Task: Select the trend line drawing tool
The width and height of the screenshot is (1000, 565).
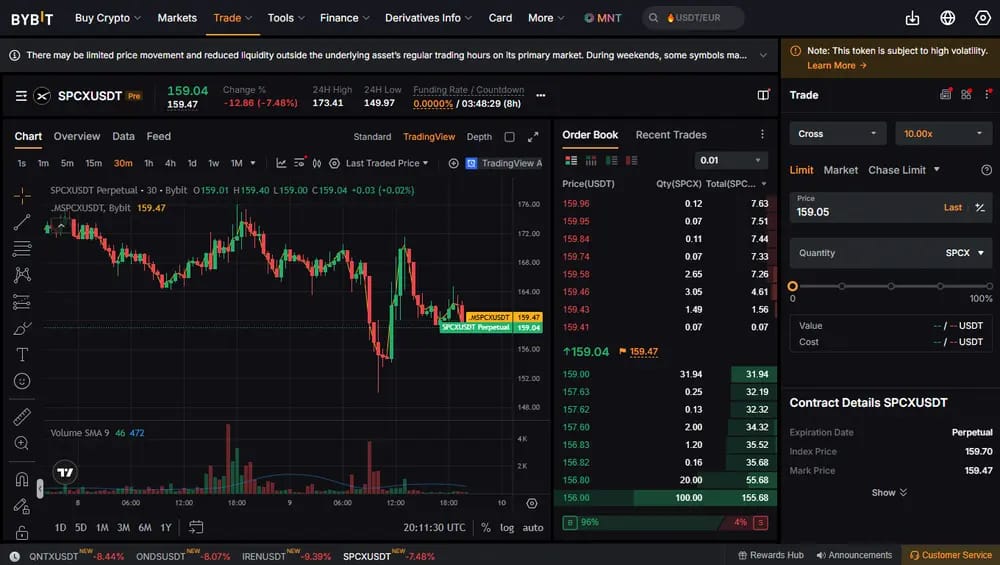Action: point(22,222)
